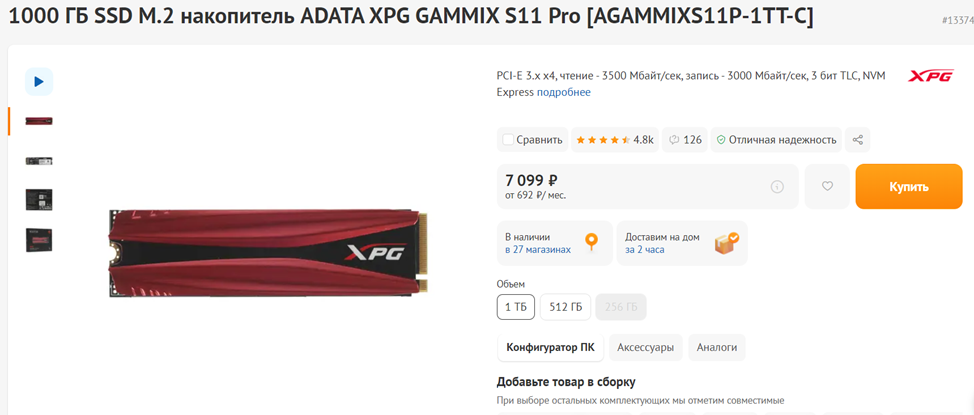Switch to the 'Конфигуратор ПК' tab
Screen dimensions: 974x415
(550, 347)
